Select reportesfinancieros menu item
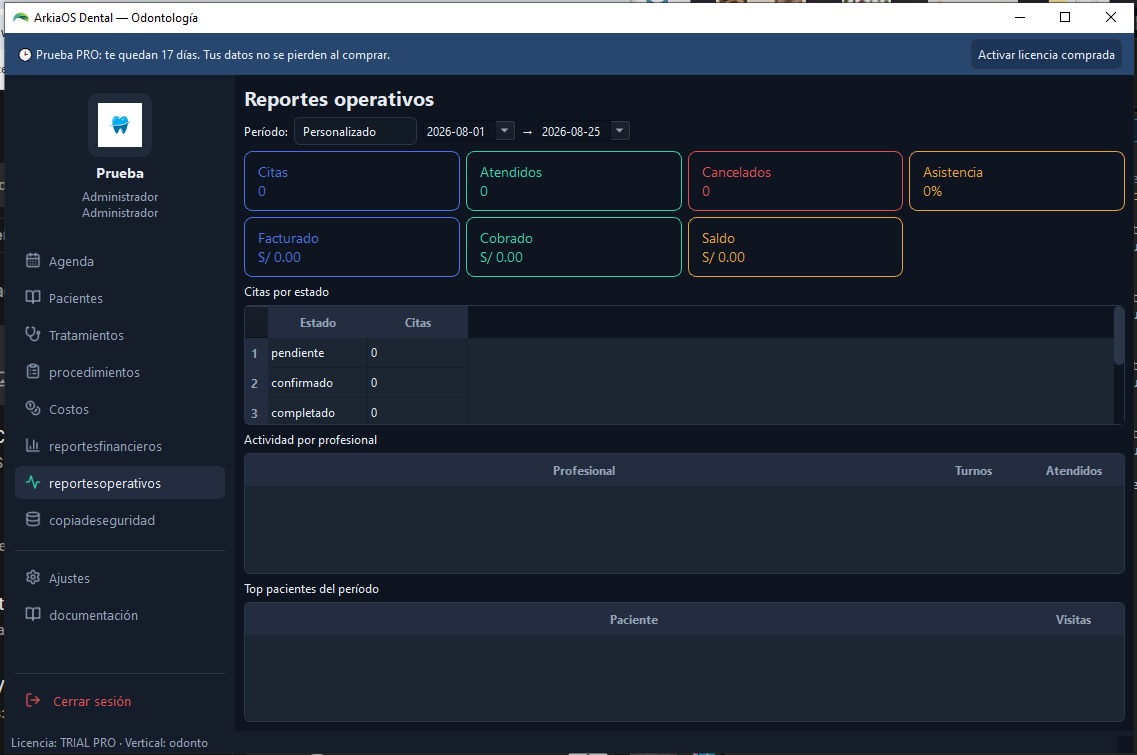This screenshot has width=1137, height=755. [120, 446]
